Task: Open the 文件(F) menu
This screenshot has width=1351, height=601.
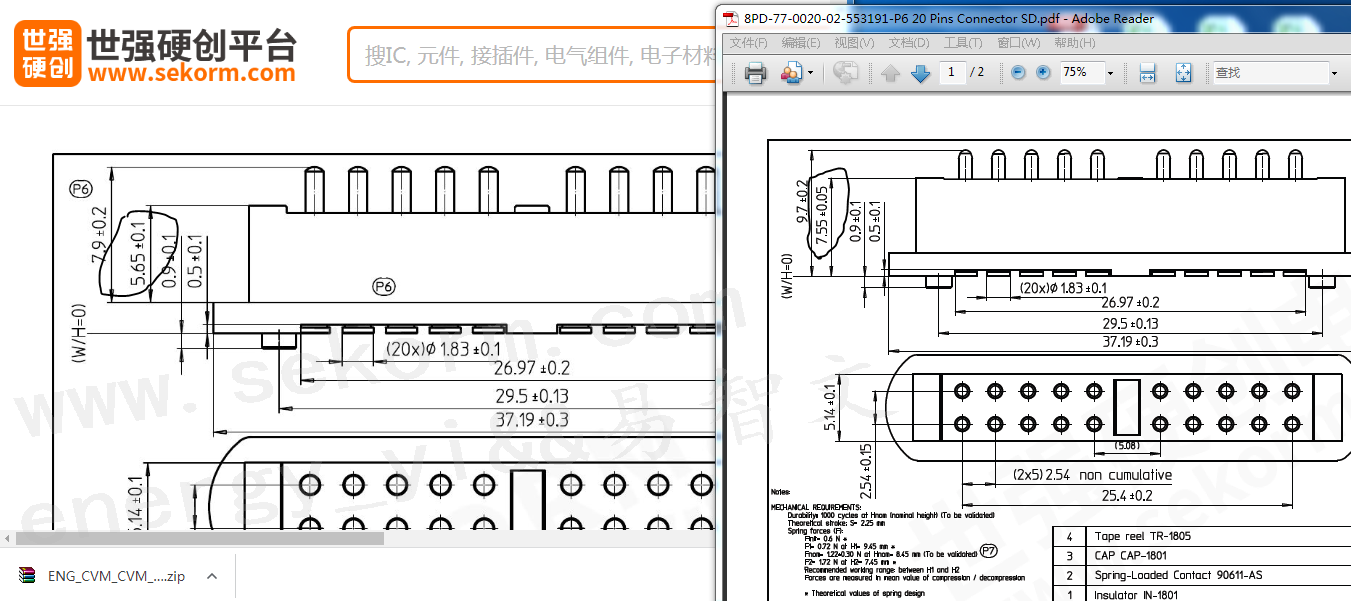Action: pyautogui.click(x=748, y=43)
